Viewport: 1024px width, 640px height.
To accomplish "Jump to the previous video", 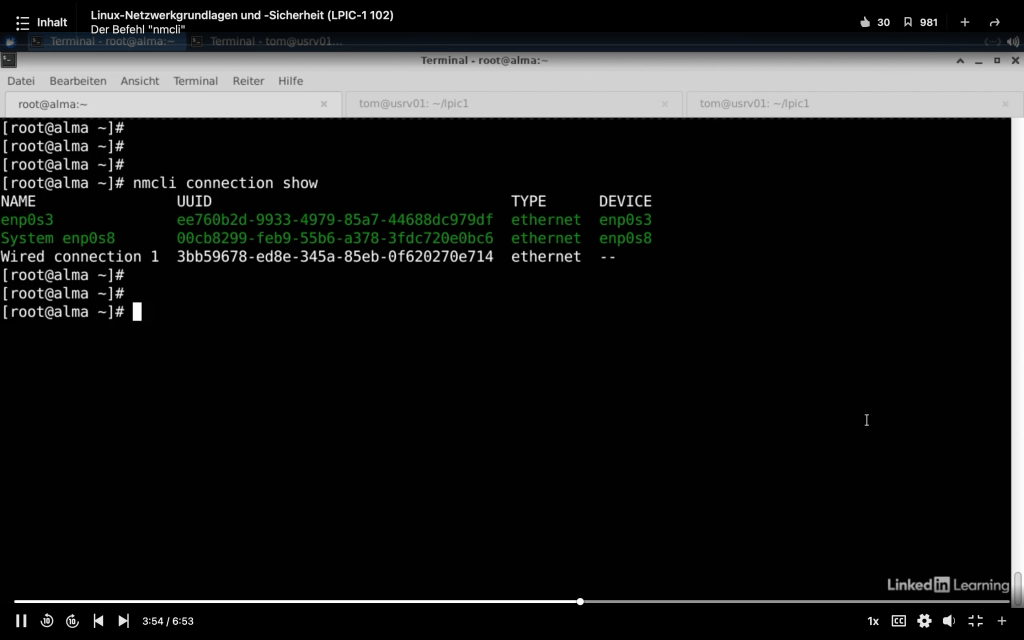I will [98, 621].
